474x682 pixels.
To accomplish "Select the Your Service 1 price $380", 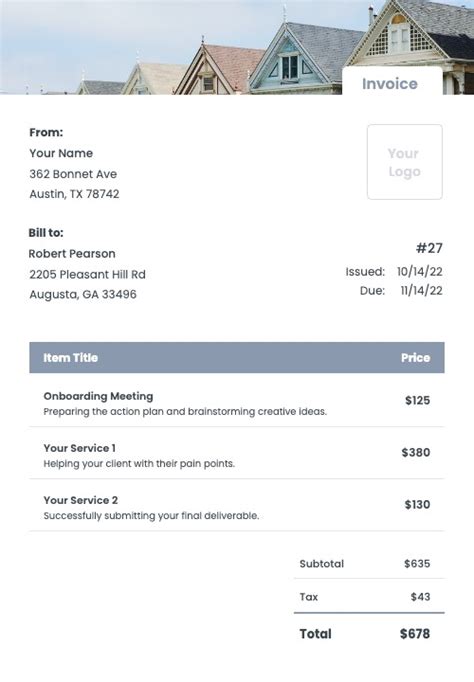I will tap(416, 452).
